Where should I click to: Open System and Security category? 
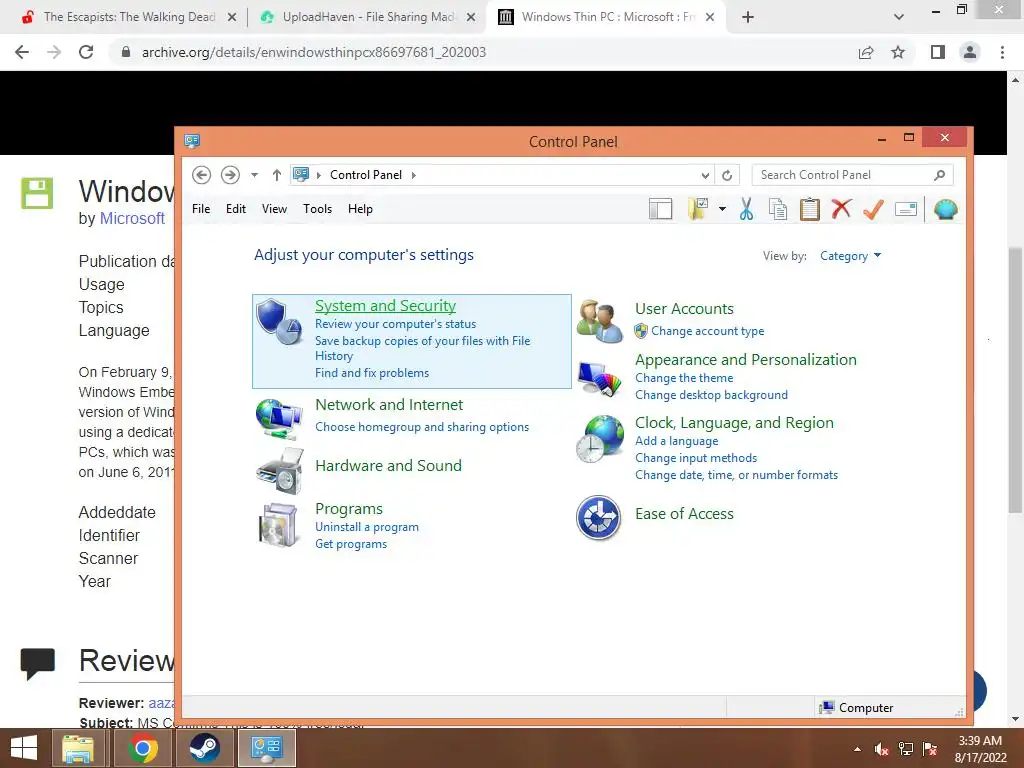(x=385, y=306)
